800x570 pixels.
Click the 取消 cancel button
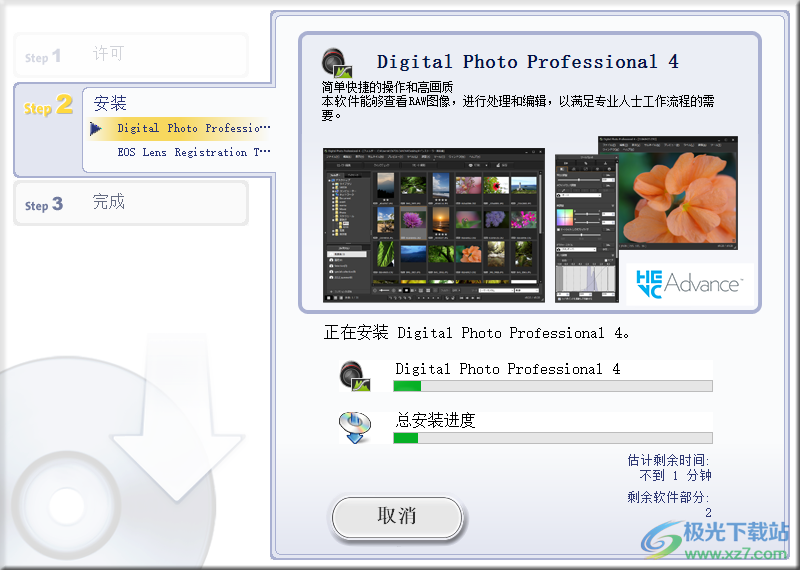pos(397,517)
